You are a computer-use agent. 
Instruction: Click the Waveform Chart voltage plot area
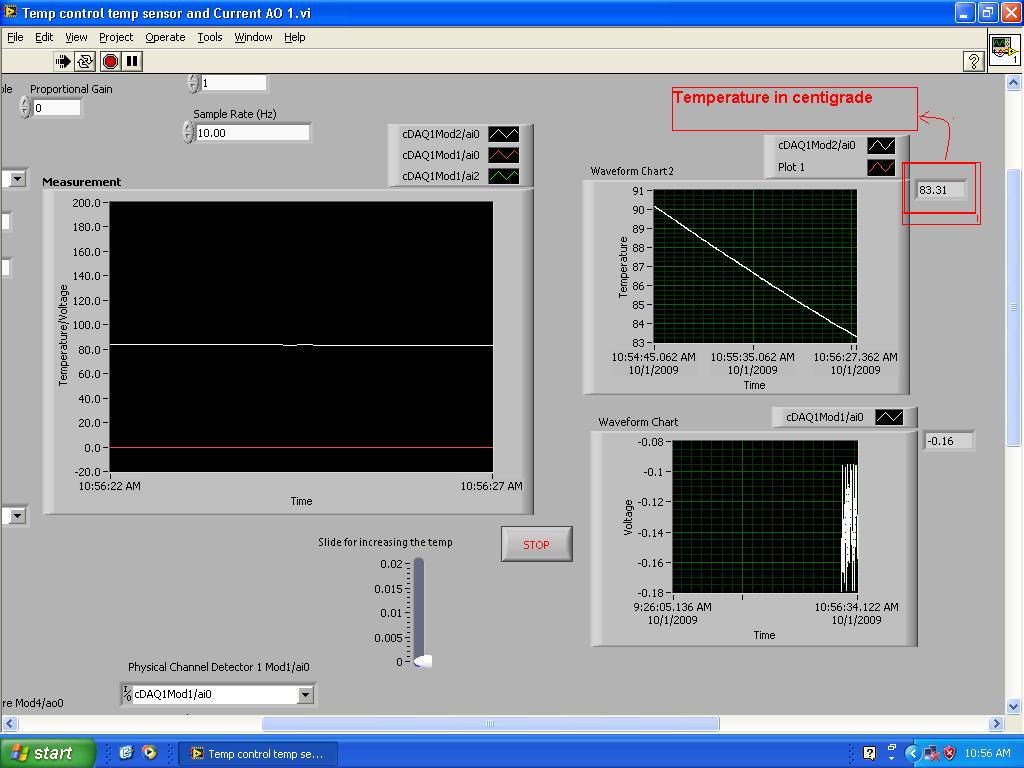point(765,517)
